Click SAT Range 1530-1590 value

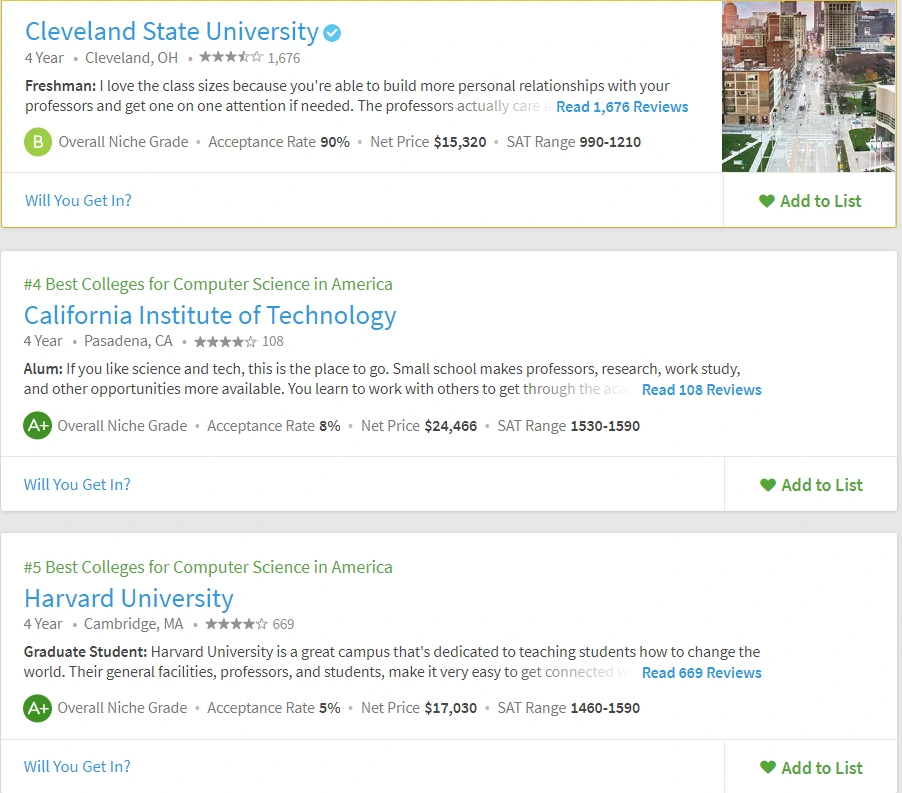tap(605, 426)
